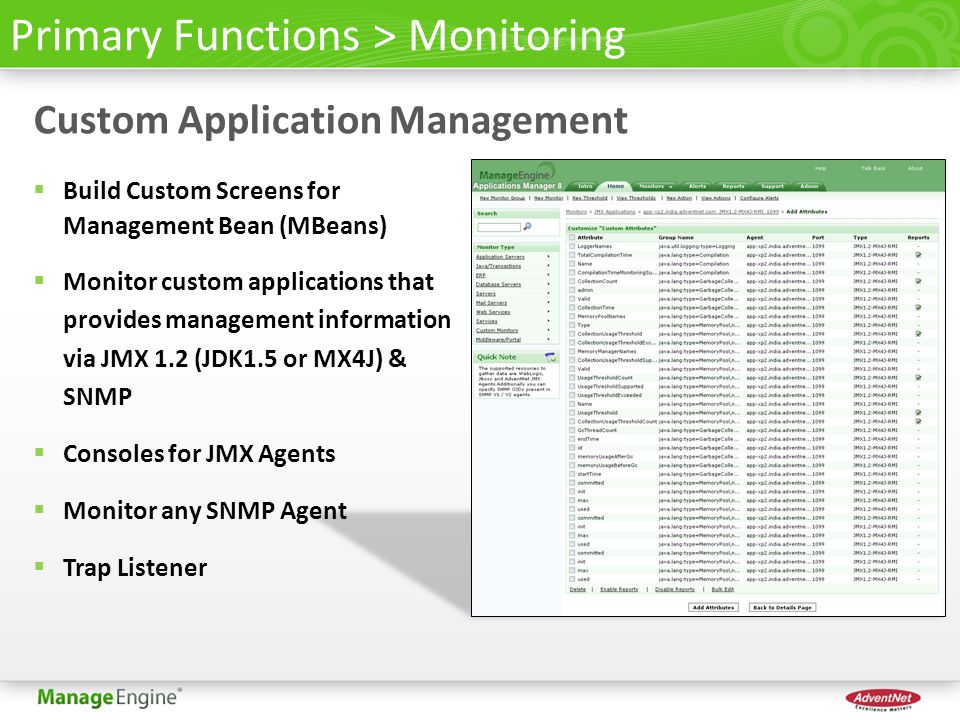Screen dimensions: 960x720
Task: Click the Quick Note icon
Action: click(550, 357)
